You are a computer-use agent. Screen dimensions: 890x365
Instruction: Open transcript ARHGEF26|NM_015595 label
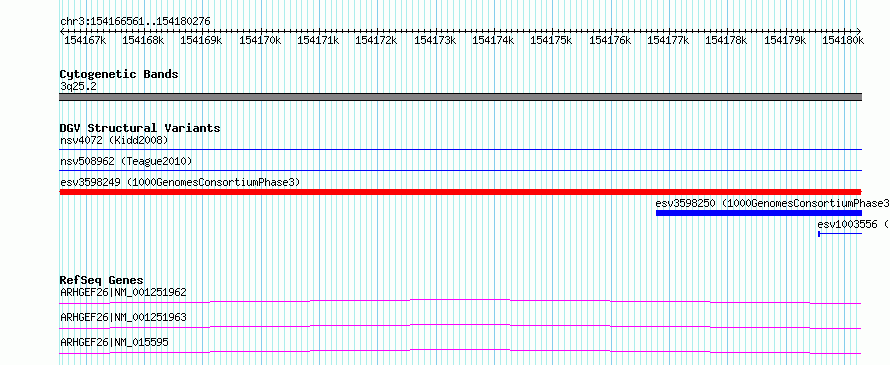coord(114,342)
